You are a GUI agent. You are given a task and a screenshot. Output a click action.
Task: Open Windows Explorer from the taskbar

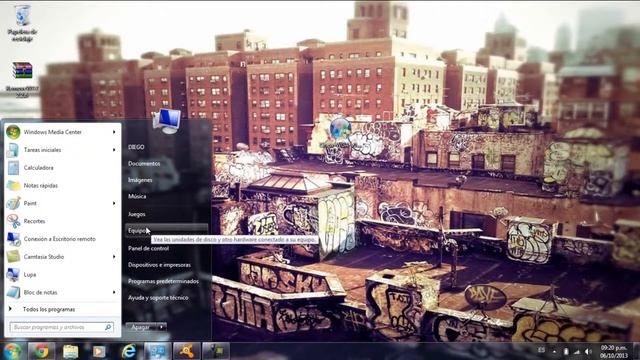[70, 351]
